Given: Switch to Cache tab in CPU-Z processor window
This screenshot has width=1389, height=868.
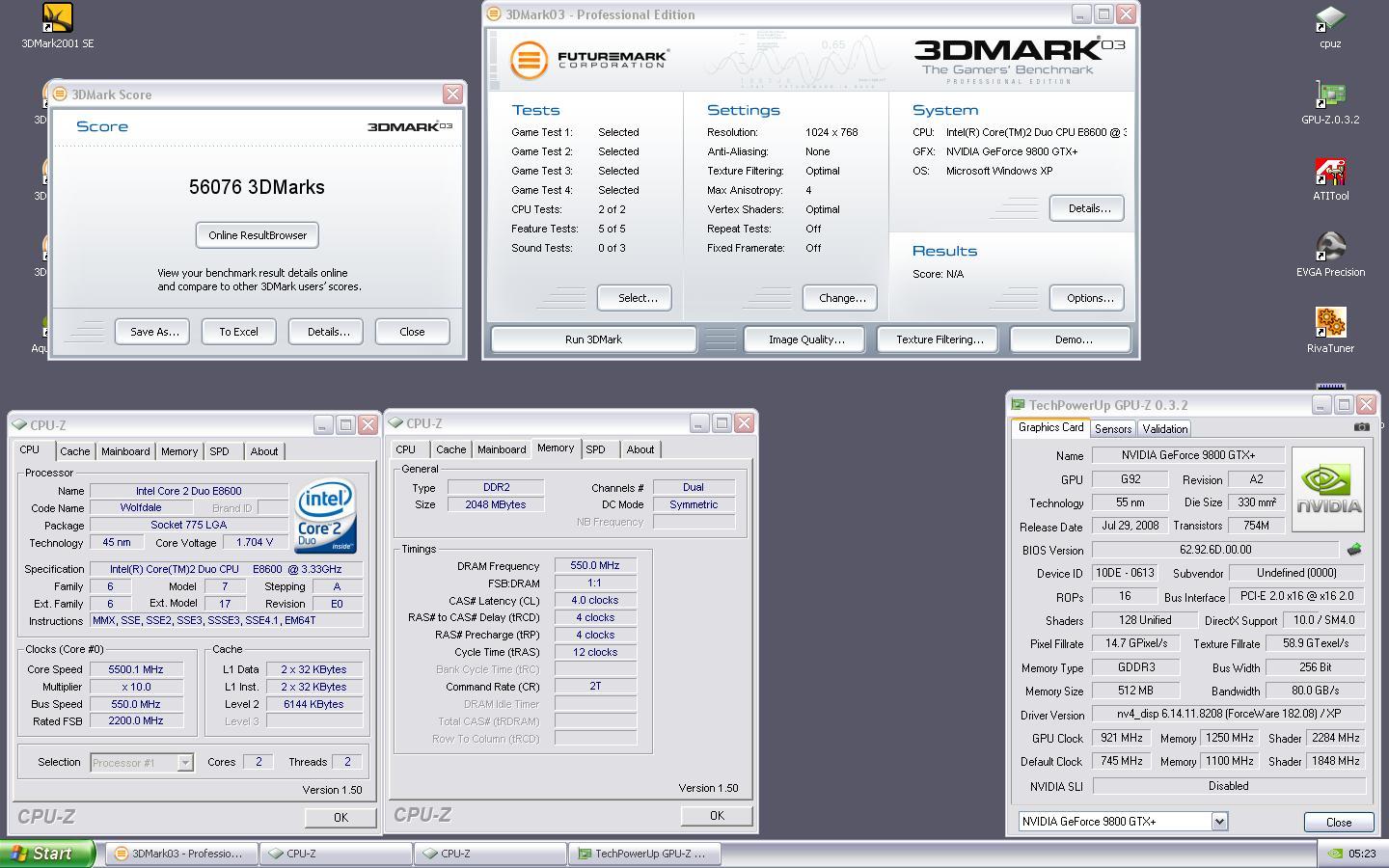Looking at the screenshot, I should coord(74,451).
